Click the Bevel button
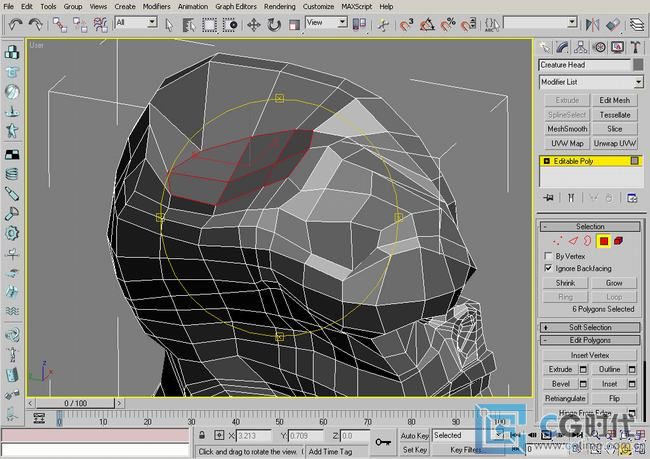 point(560,384)
